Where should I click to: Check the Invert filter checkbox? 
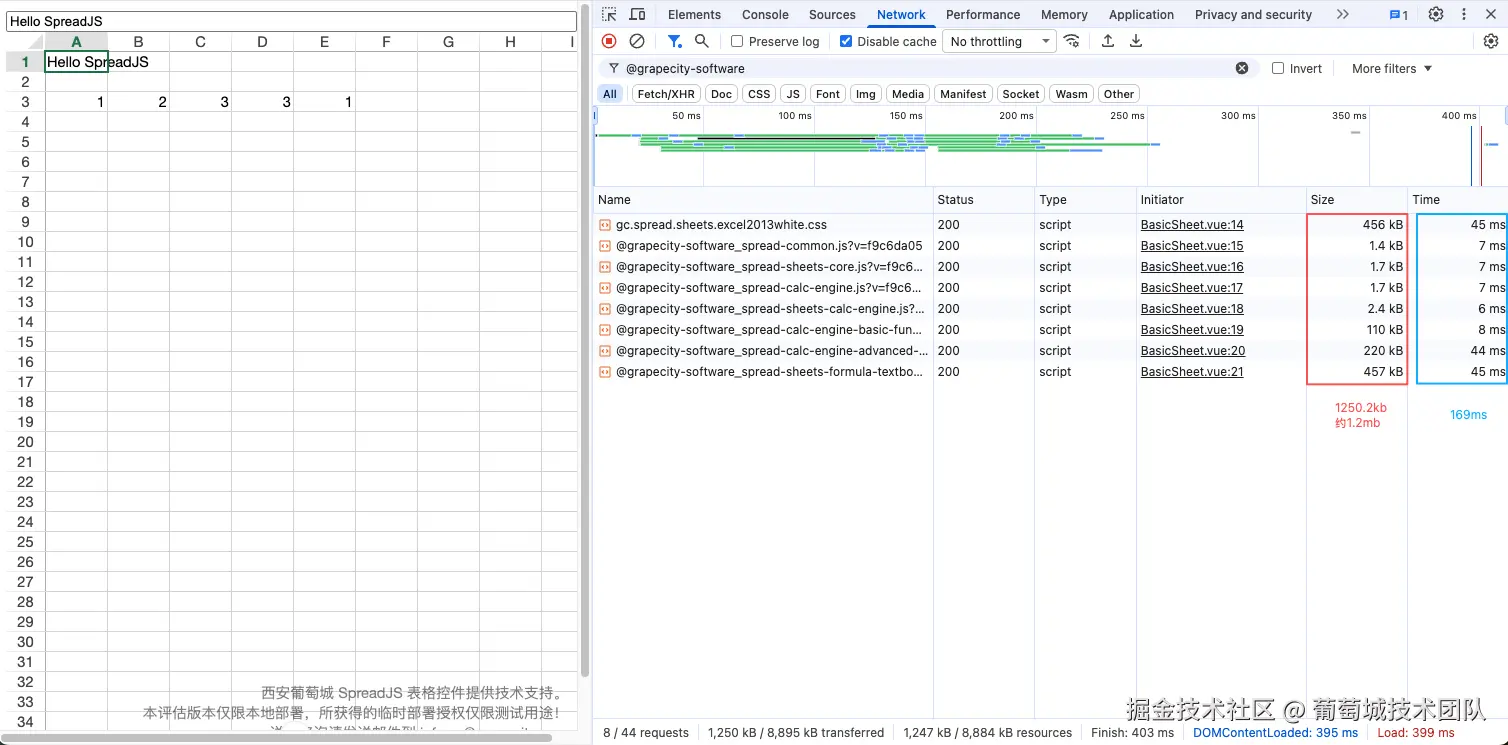[1278, 69]
